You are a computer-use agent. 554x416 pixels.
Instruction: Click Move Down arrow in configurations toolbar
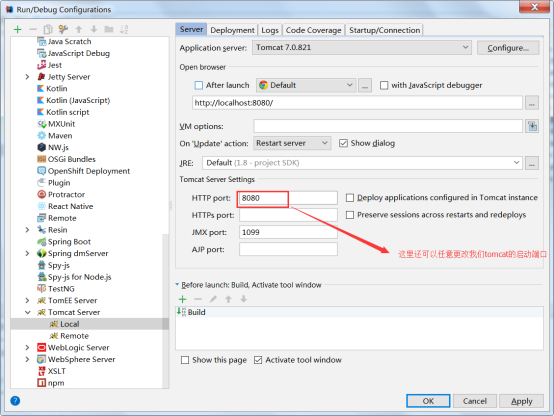(94, 29)
